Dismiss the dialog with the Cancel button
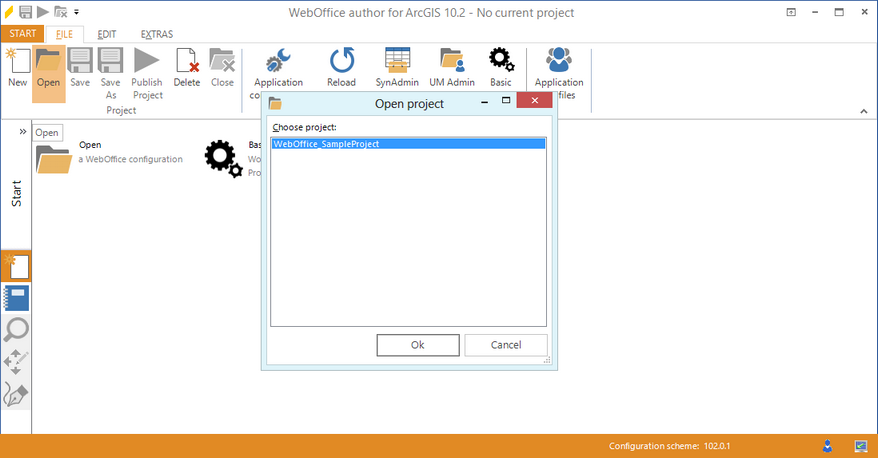 coord(506,345)
